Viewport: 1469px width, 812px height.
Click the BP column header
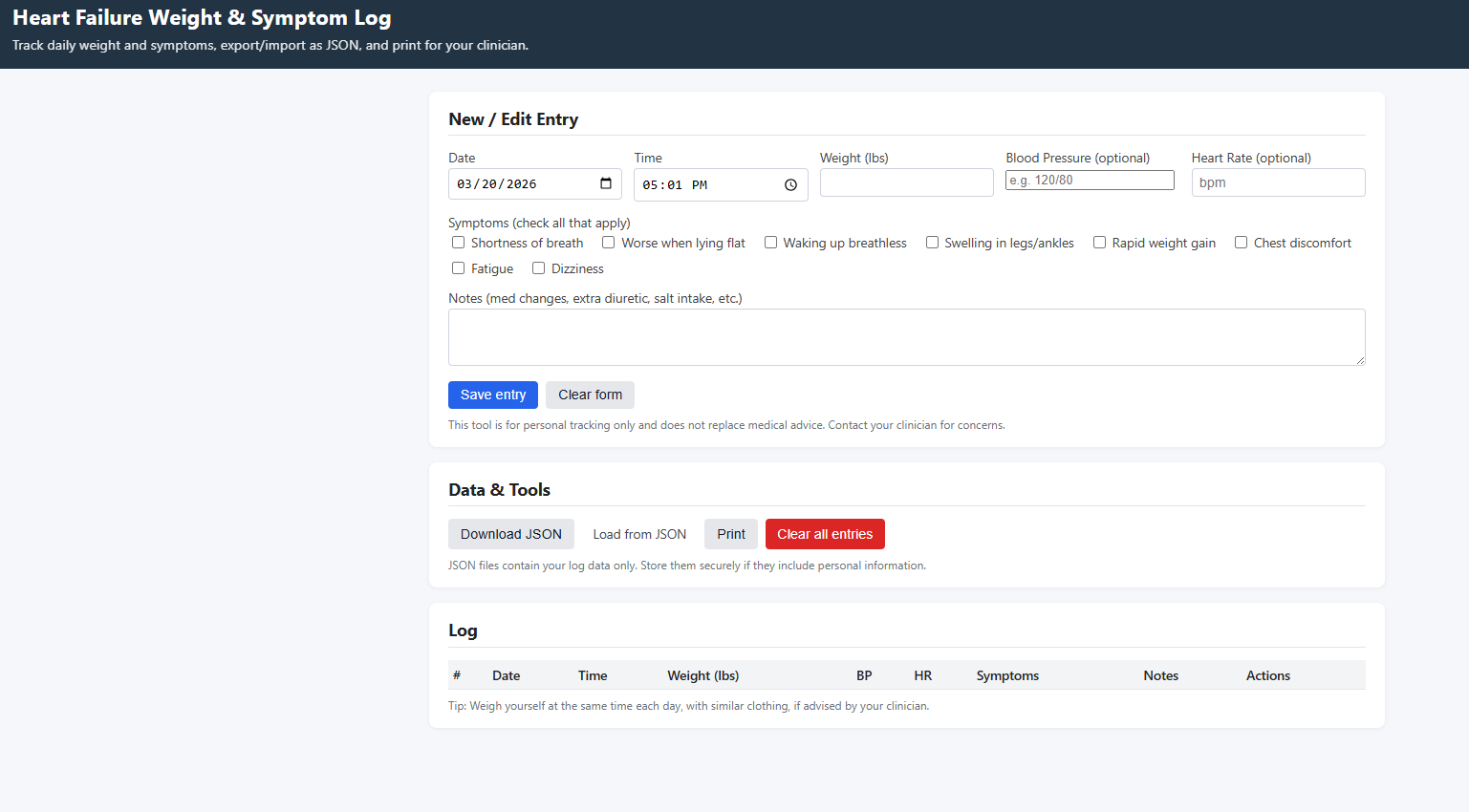click(864, 675)
